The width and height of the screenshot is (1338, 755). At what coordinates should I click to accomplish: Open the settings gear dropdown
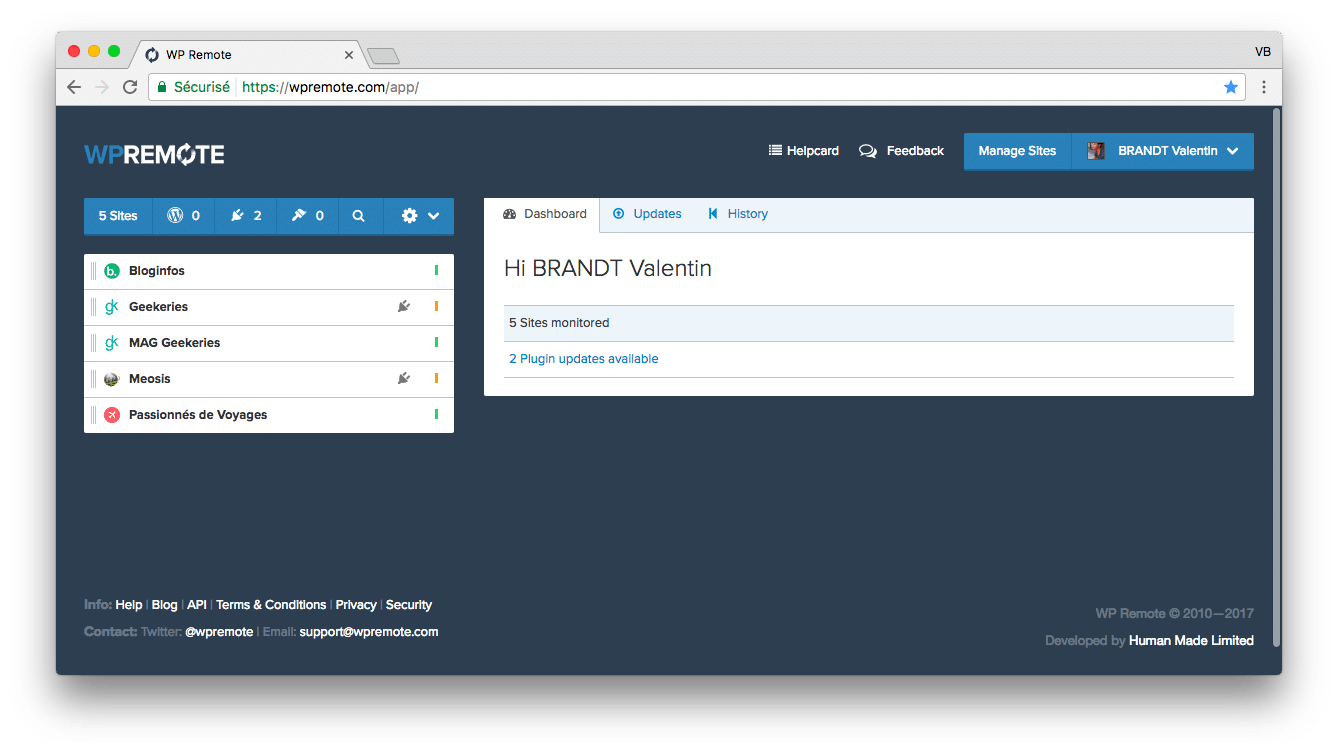point(420,215)
